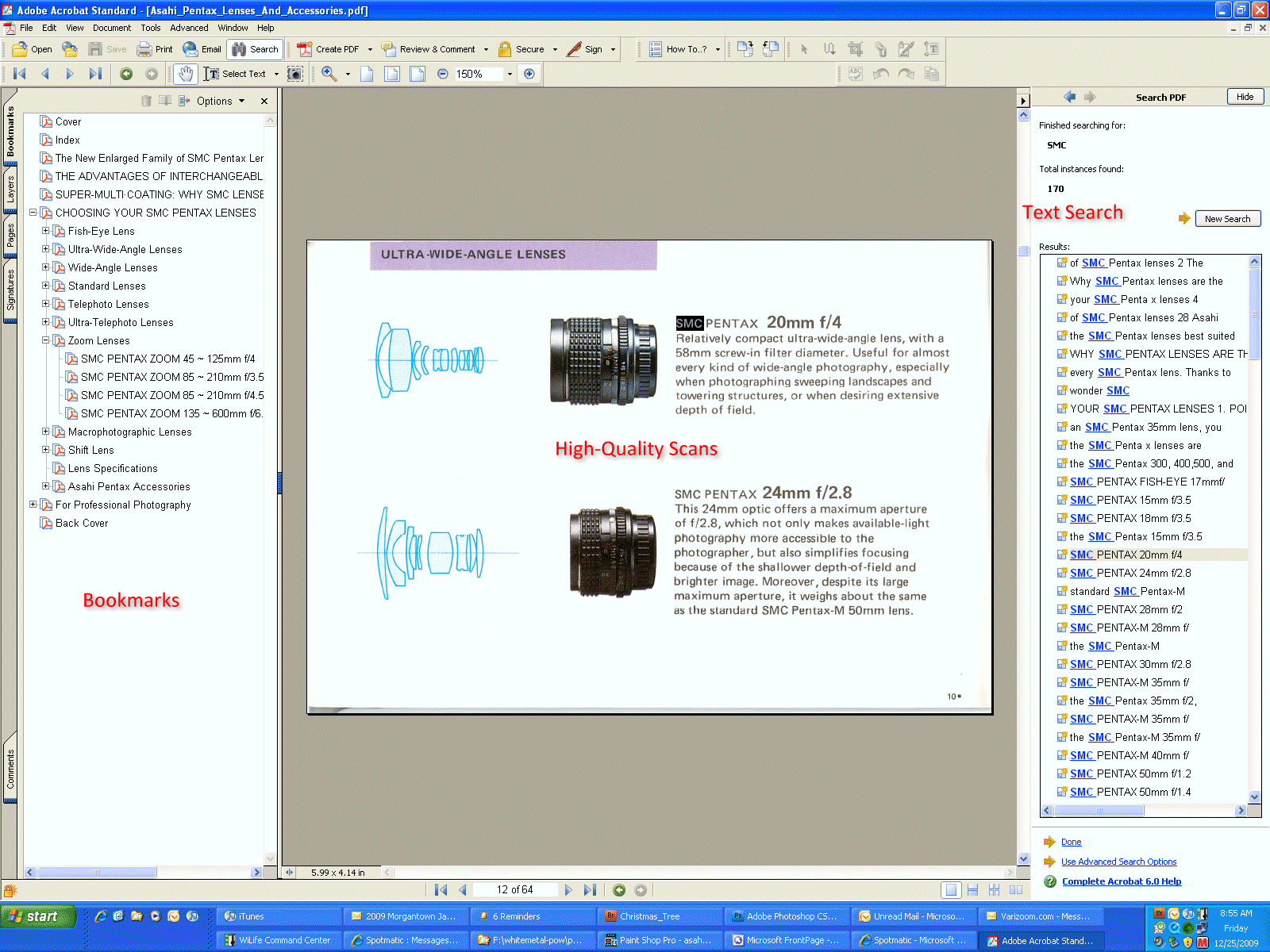Open the Windows start menu

point(38,916)
